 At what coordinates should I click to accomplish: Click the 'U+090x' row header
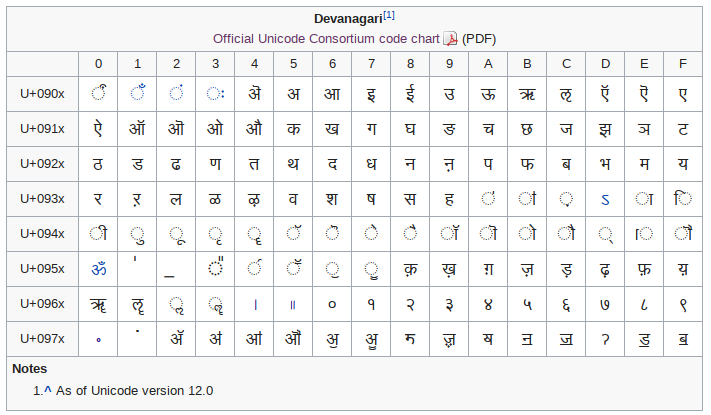pyautogui.click(x=42, y=94)
